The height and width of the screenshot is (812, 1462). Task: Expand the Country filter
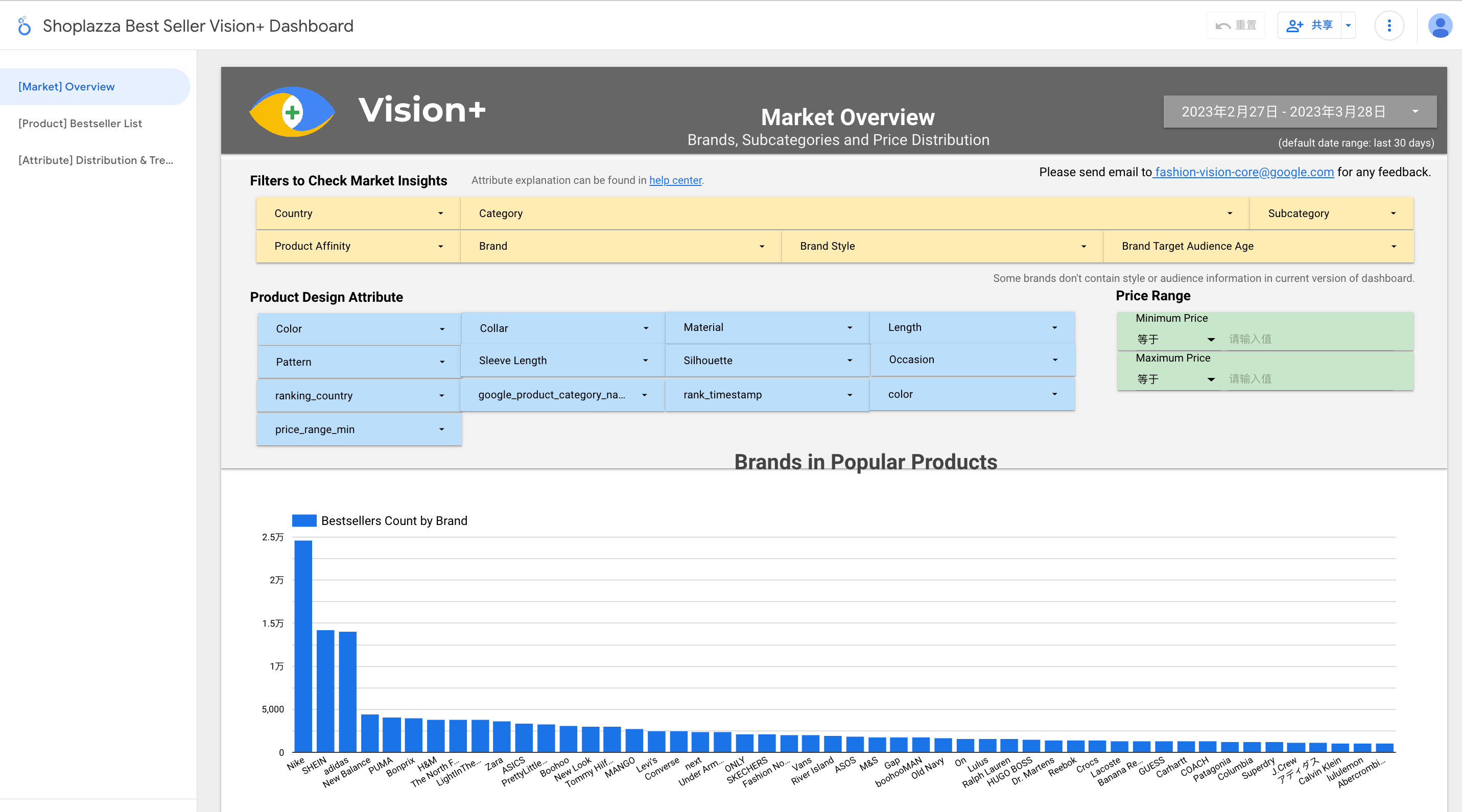click(358, 213)
